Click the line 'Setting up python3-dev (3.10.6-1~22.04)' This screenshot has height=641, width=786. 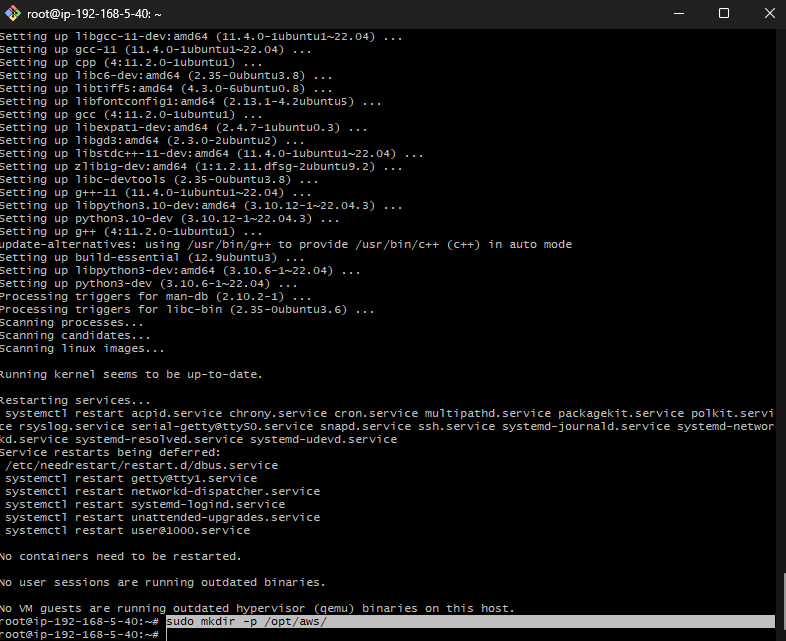[148, 284]
